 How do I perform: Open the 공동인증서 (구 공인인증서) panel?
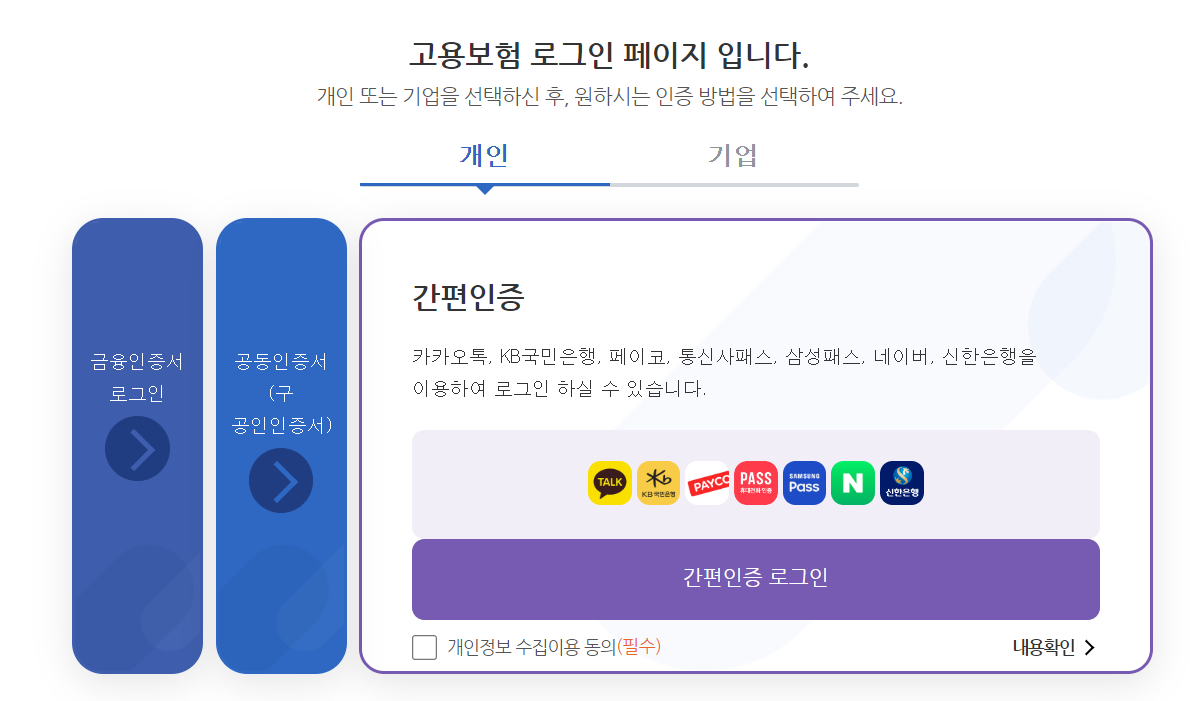(x=281, y=390)
